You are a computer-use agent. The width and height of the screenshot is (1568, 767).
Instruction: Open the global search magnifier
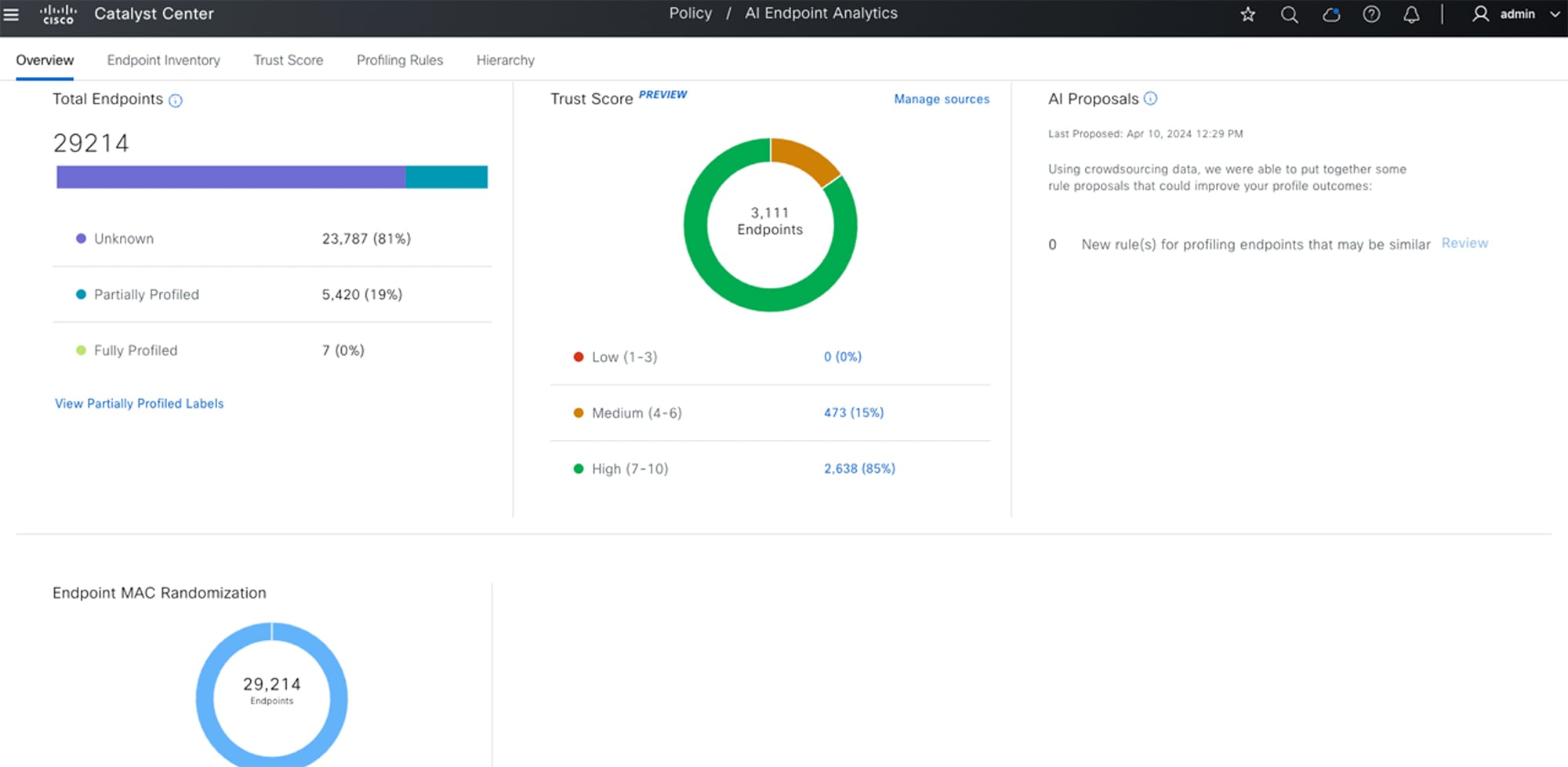click(1290, 14)
